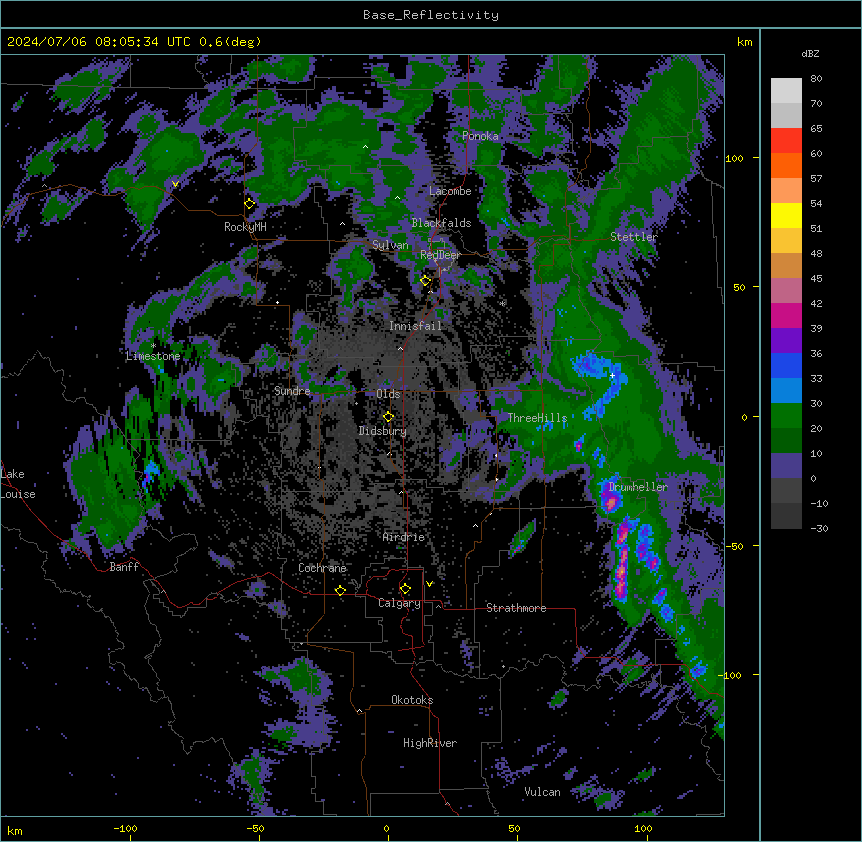Screen dimensions: 862x842
Task: Click the Lacombe city label
Action: (x=450, y=191)
